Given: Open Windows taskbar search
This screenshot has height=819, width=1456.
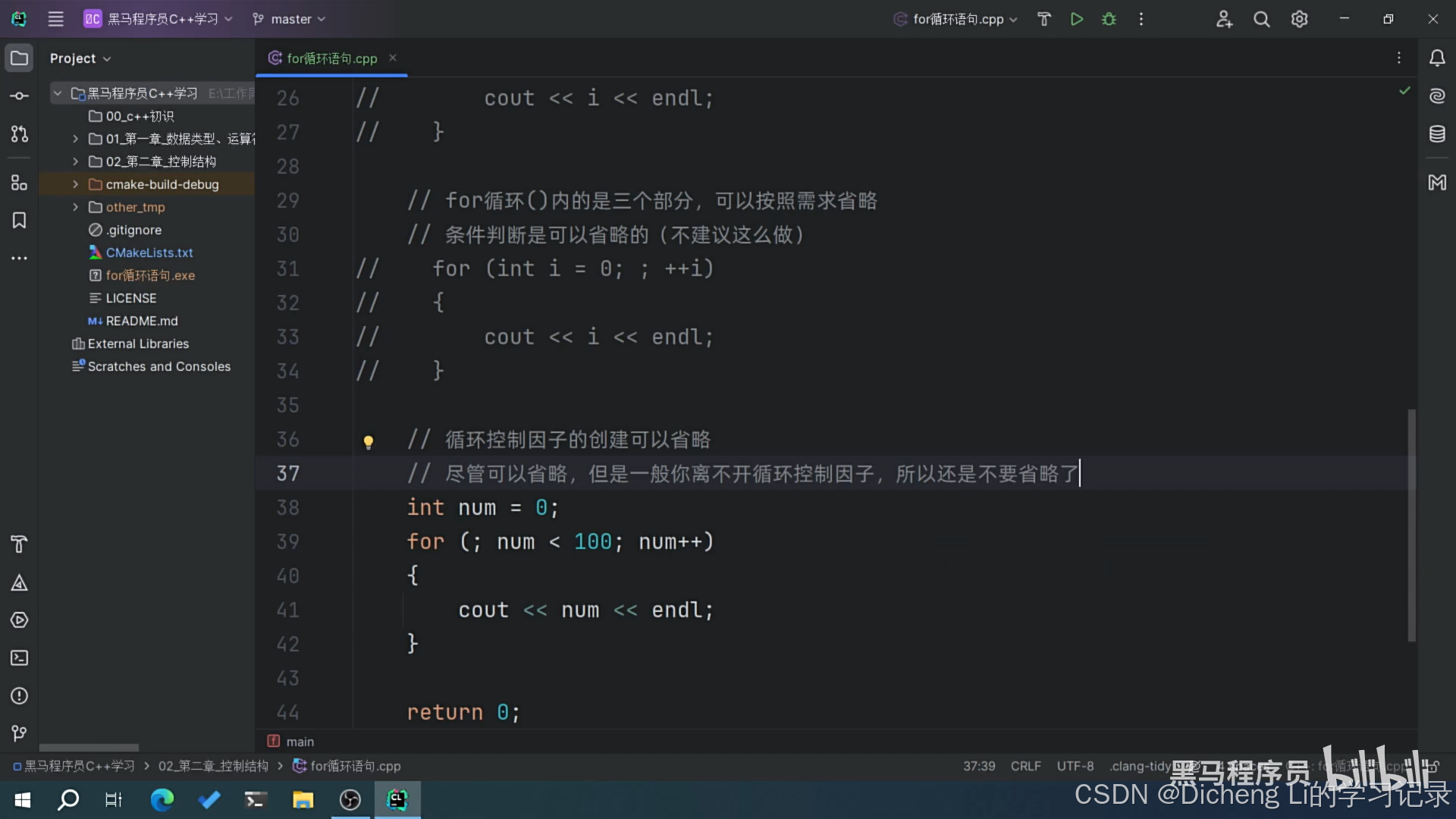Looking at the screenshot, I should pos(68,799).
